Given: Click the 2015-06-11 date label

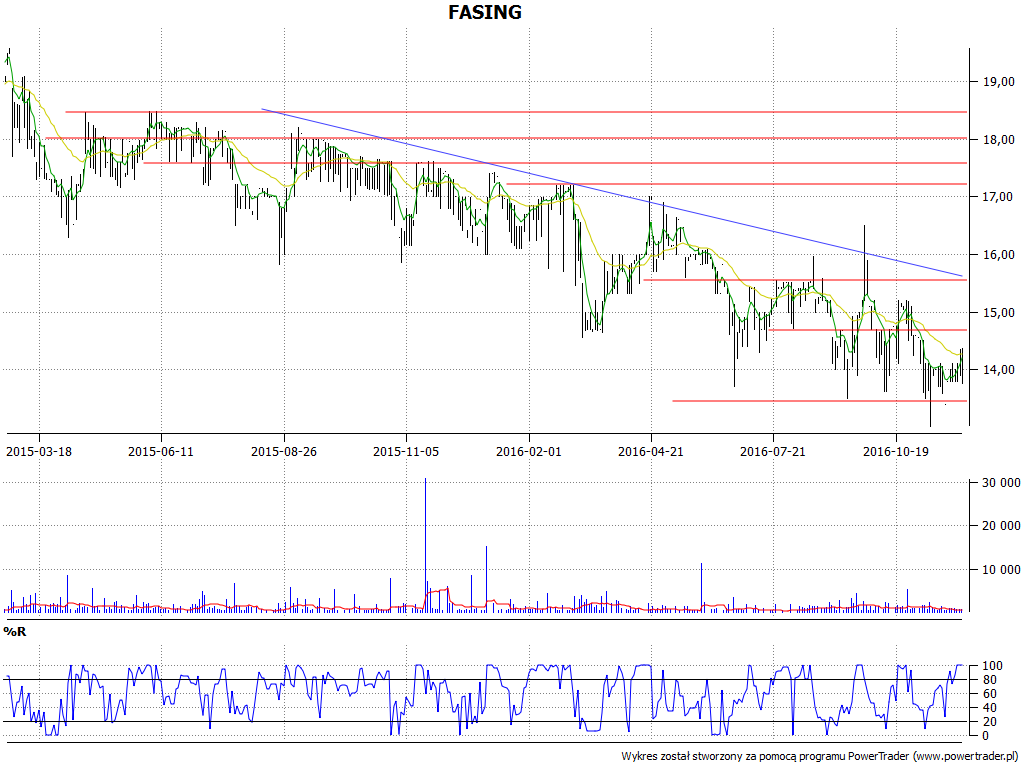Looking at the screenshot, I should pyautogui.click(x=161, y=451).
